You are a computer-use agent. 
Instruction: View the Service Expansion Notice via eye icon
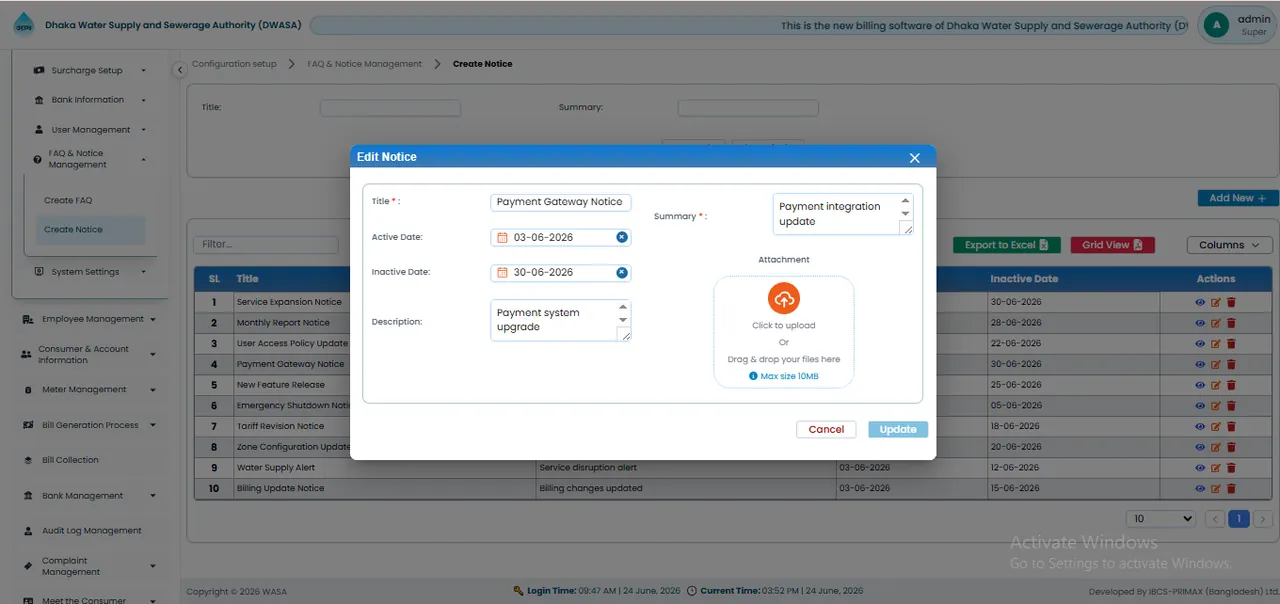[x=1200, y=302]
